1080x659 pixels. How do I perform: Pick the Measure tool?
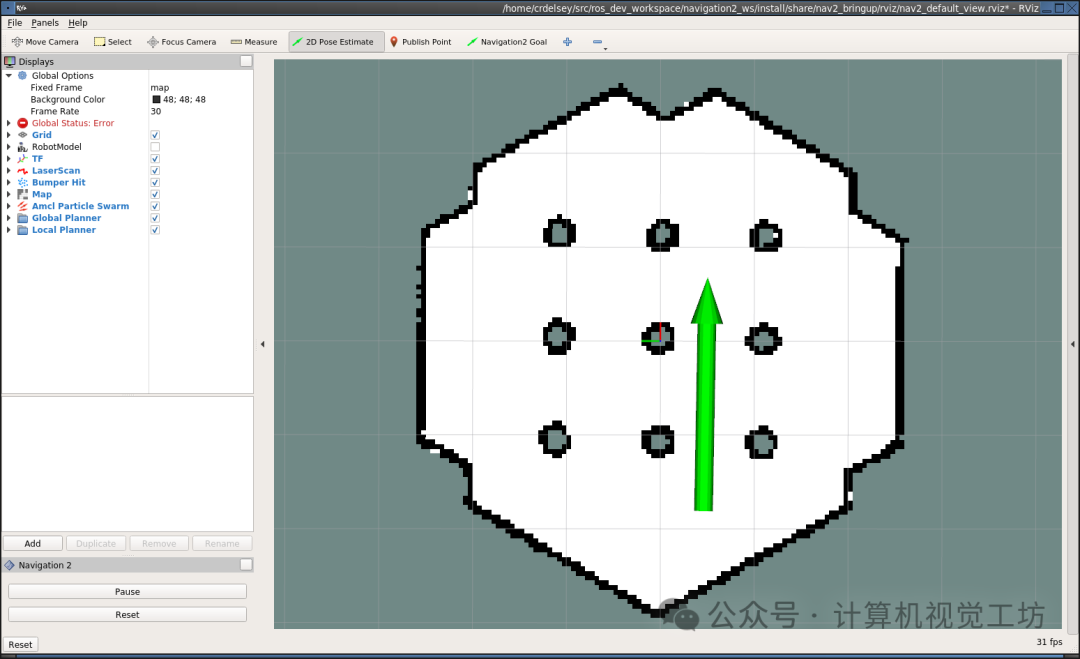click(253, 42)
